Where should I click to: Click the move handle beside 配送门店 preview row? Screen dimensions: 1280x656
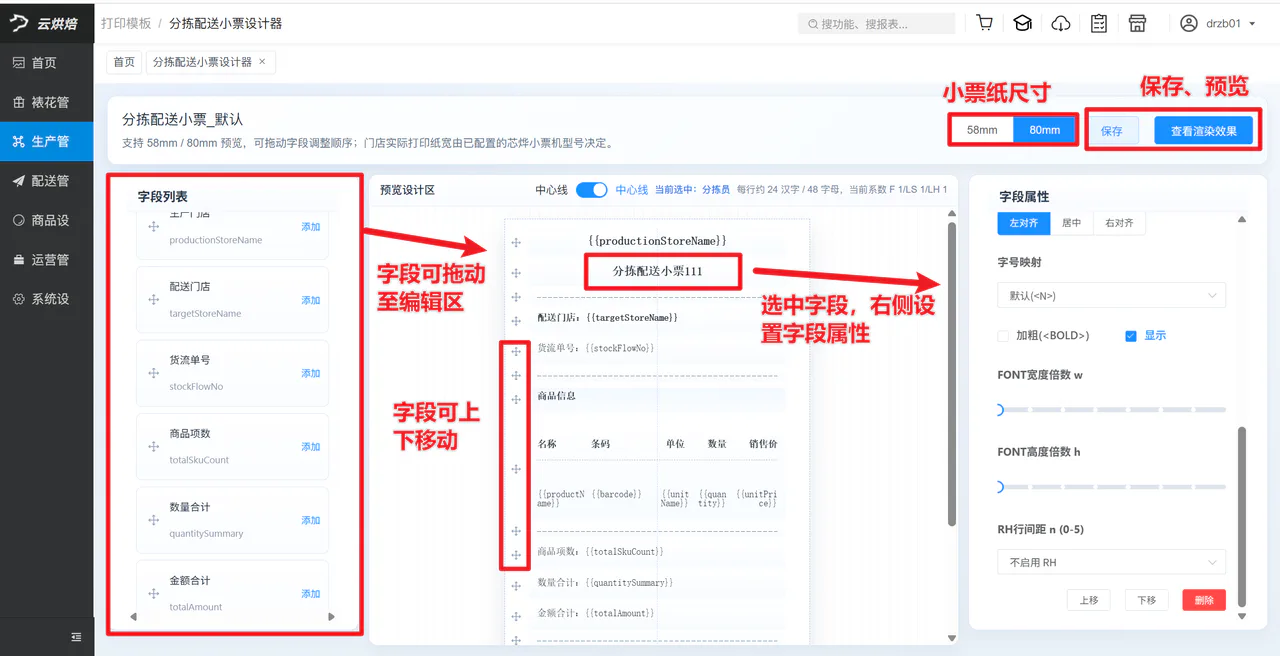click(x=516, y=321)
